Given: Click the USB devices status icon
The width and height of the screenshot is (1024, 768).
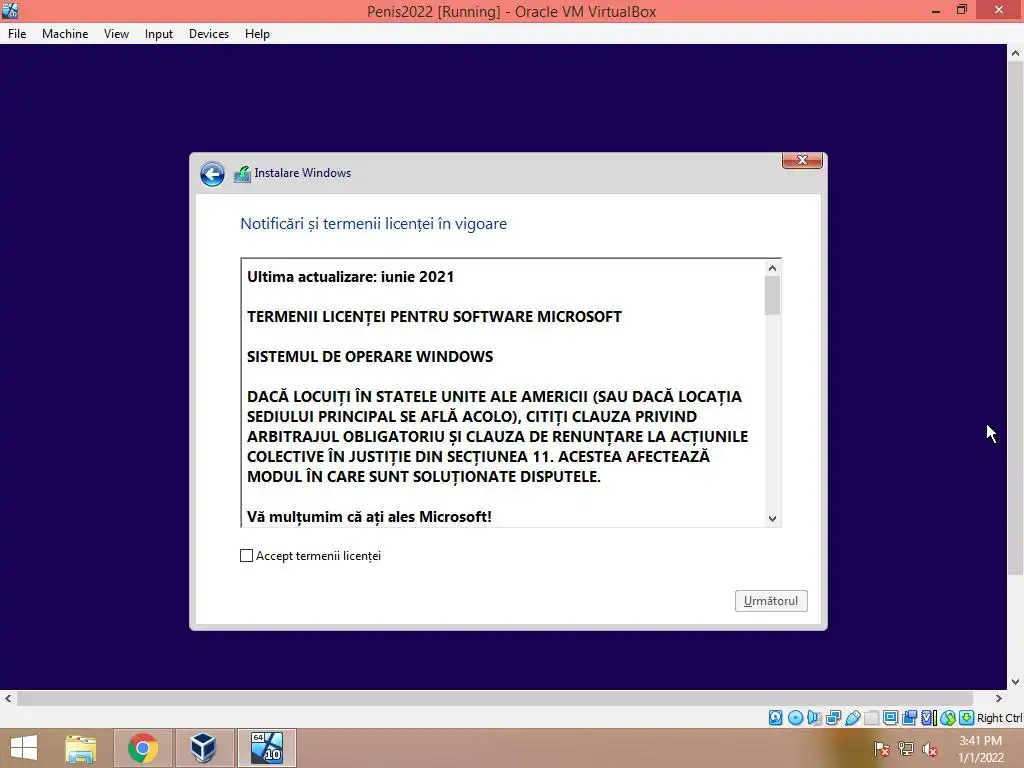Looking at the screenshot, I should coord(852,718).
